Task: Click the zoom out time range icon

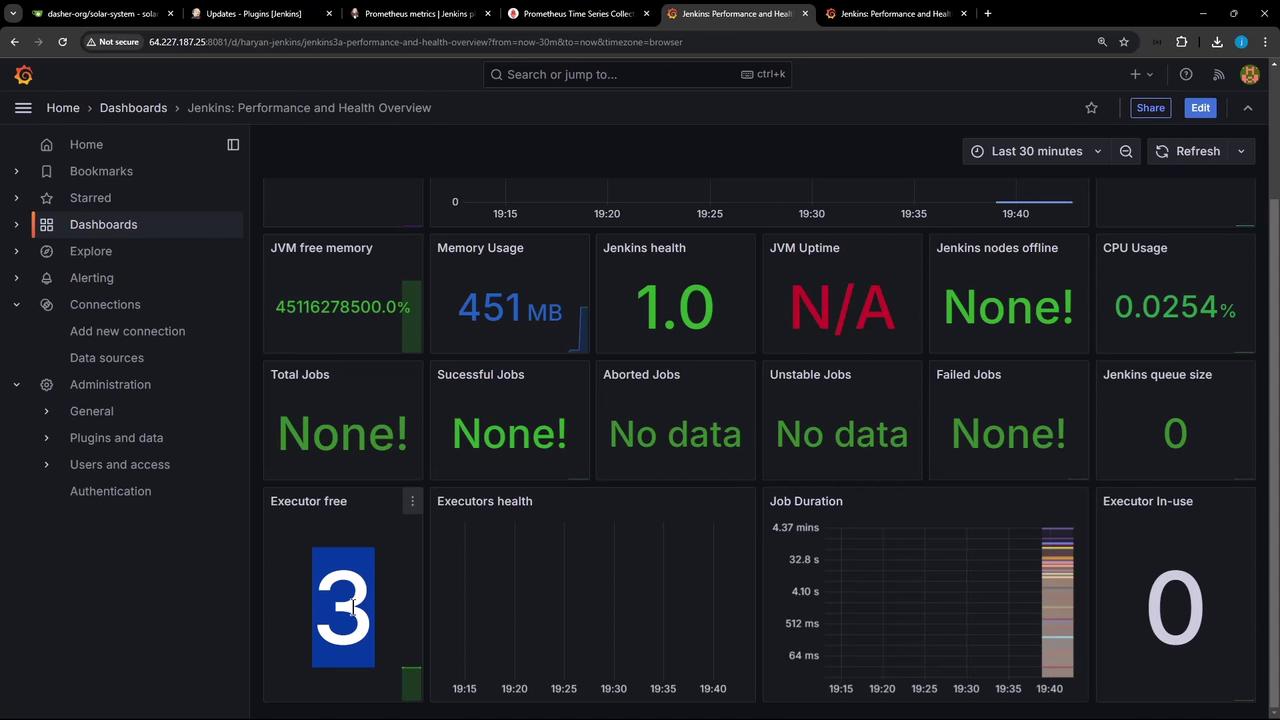Action: pos(1126,151)
